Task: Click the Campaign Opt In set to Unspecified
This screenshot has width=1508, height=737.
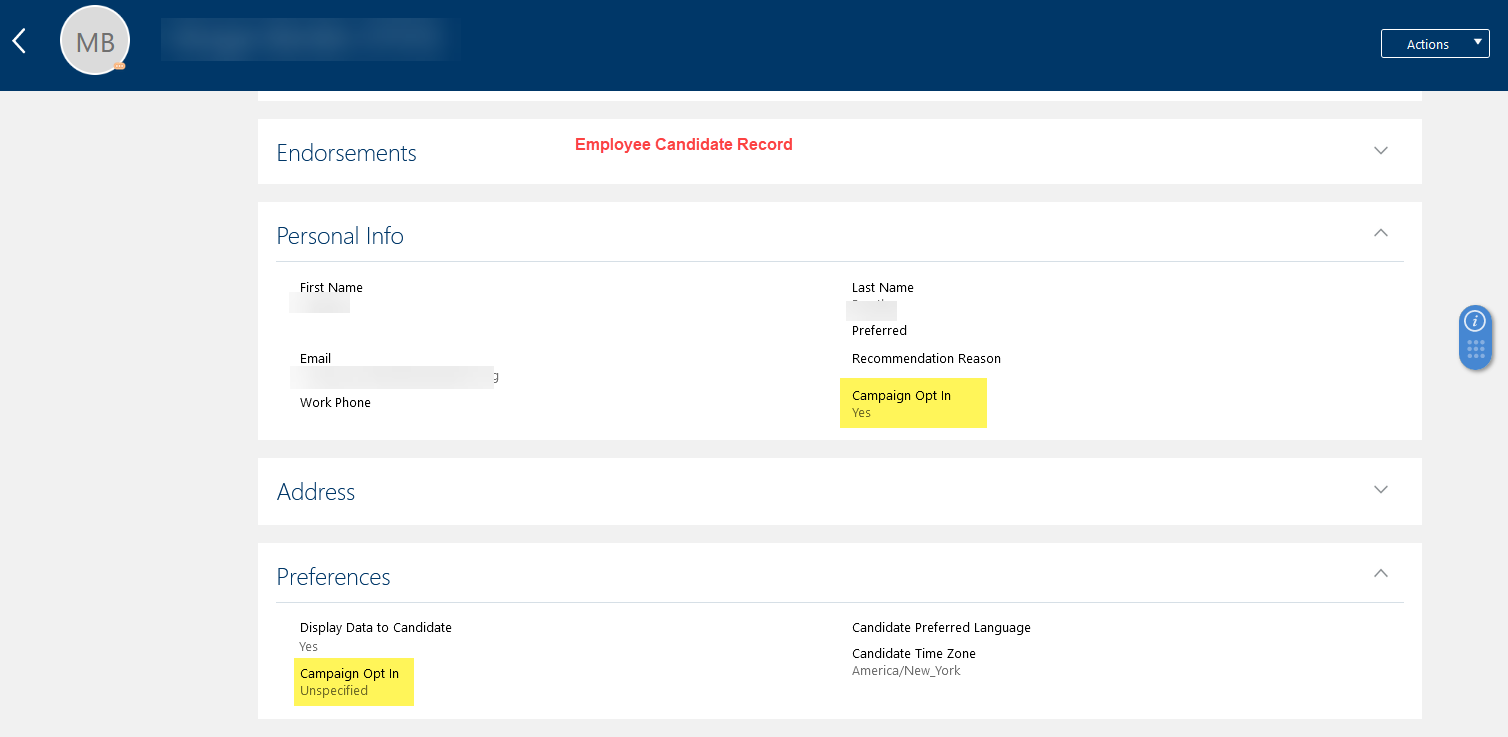Action: [x=353, y=681]
